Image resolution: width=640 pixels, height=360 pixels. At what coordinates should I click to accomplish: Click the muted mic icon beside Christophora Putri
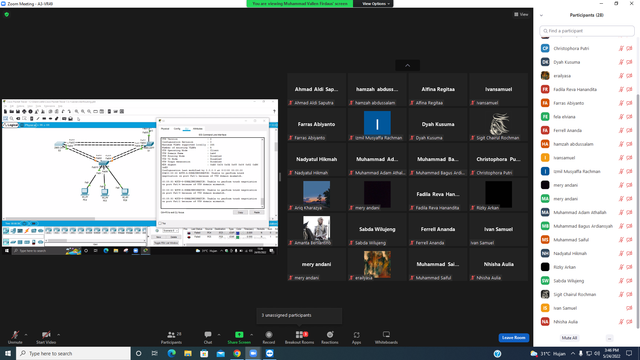pyautogui.click(x=621, y=48)
